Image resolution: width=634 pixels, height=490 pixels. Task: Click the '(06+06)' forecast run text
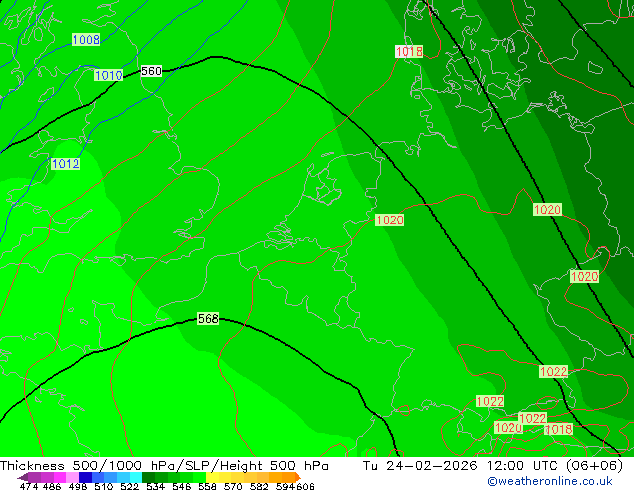point(594,466)
